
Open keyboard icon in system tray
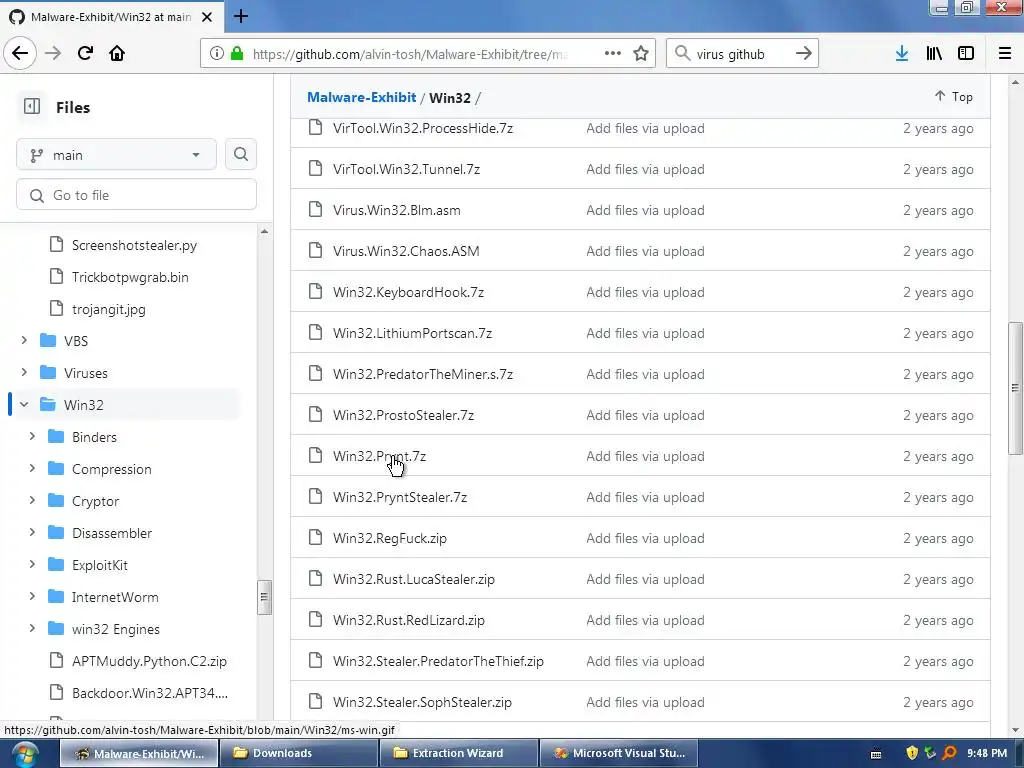(876, 754)
